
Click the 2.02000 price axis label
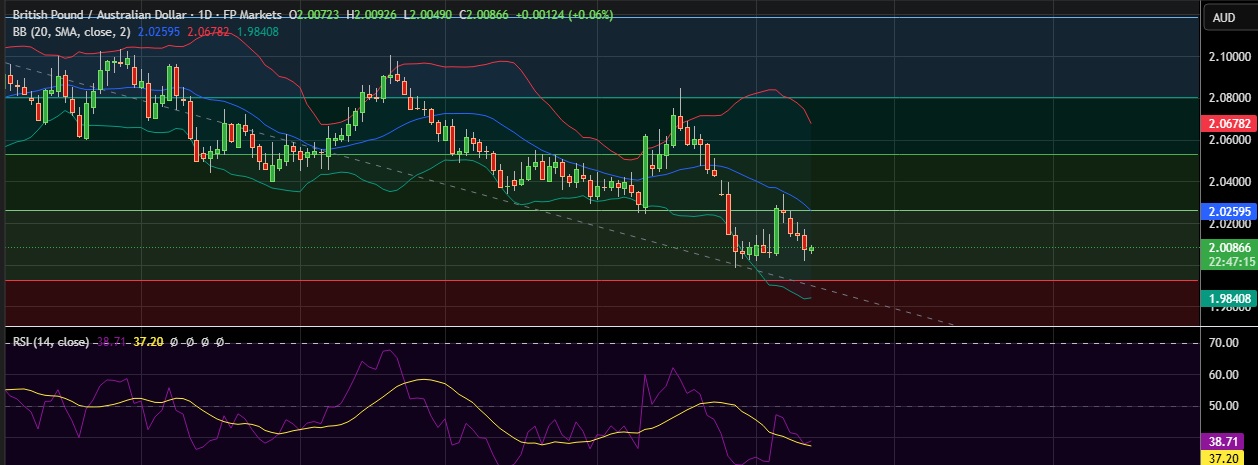click(x=1230, y=226)
